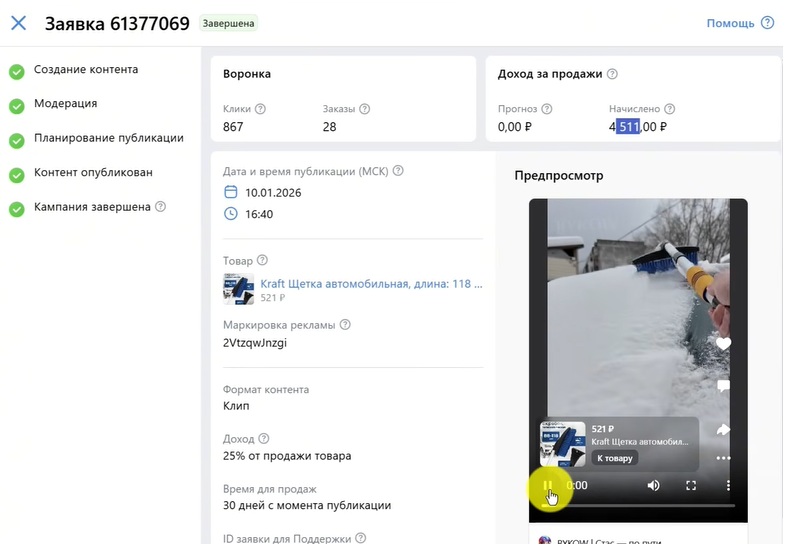Click the 30 дней с момента публикации text

point(307,505)
